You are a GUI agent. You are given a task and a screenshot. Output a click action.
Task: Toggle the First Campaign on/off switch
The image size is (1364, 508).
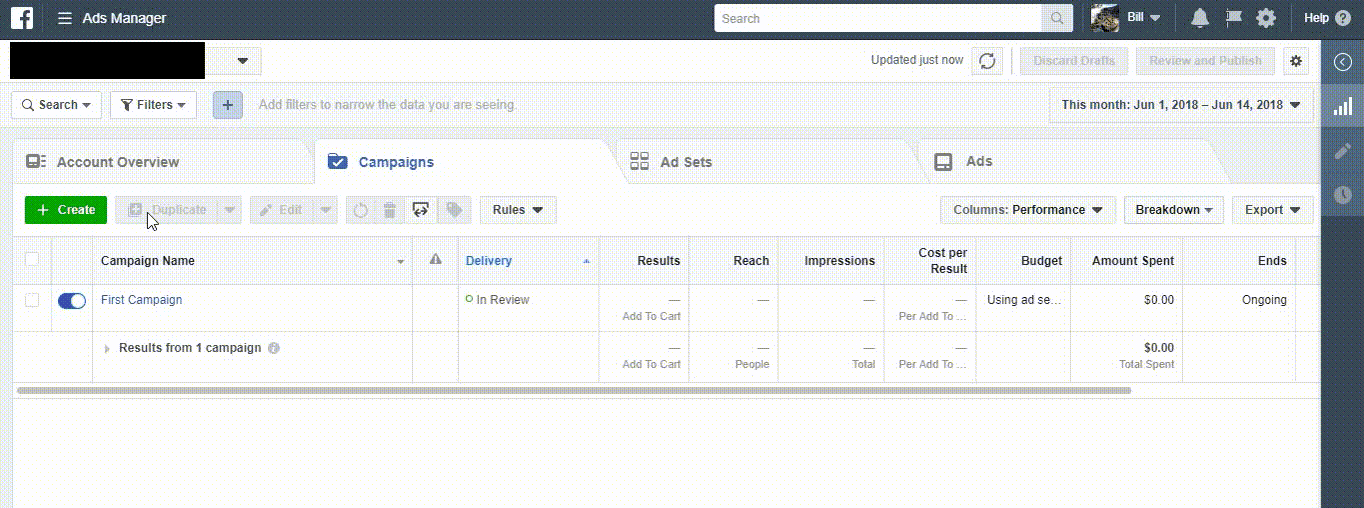(72, 300)
